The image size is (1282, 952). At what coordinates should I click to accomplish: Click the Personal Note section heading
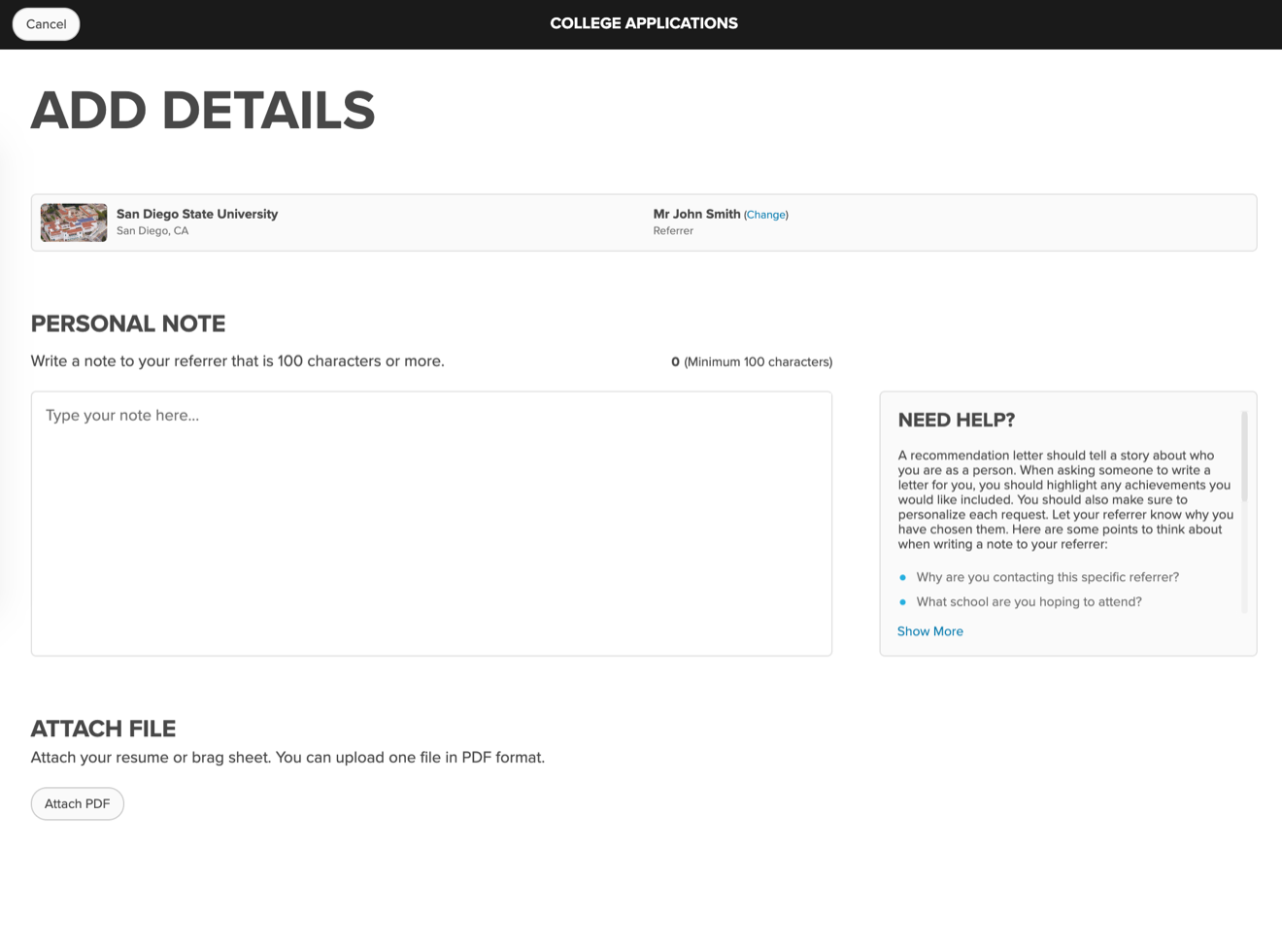[128, 323]
